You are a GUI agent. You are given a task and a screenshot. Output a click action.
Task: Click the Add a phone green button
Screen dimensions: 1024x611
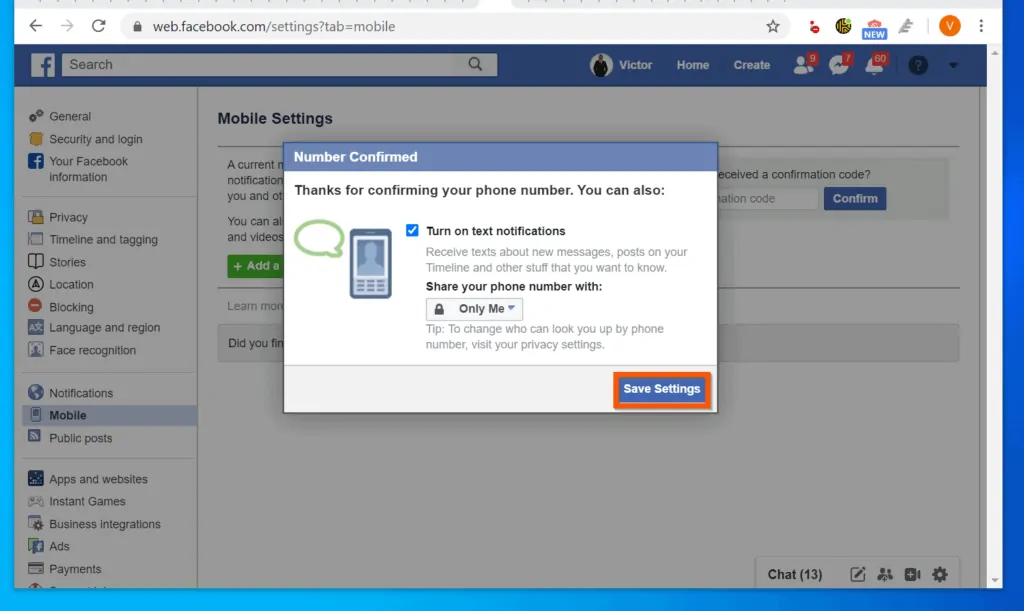pos(255,266)
